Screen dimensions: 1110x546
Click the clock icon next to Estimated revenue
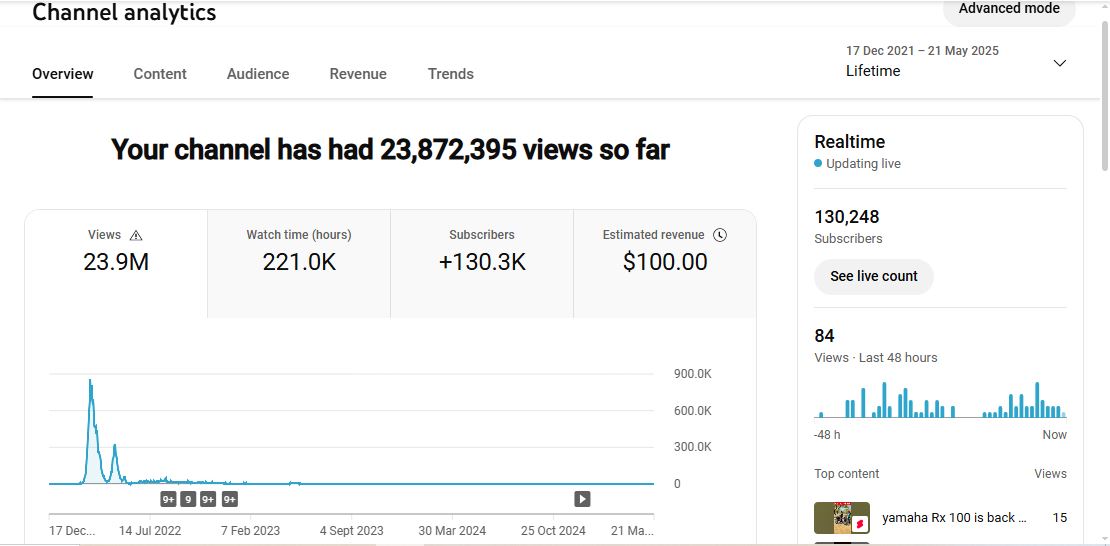(720, 235)
